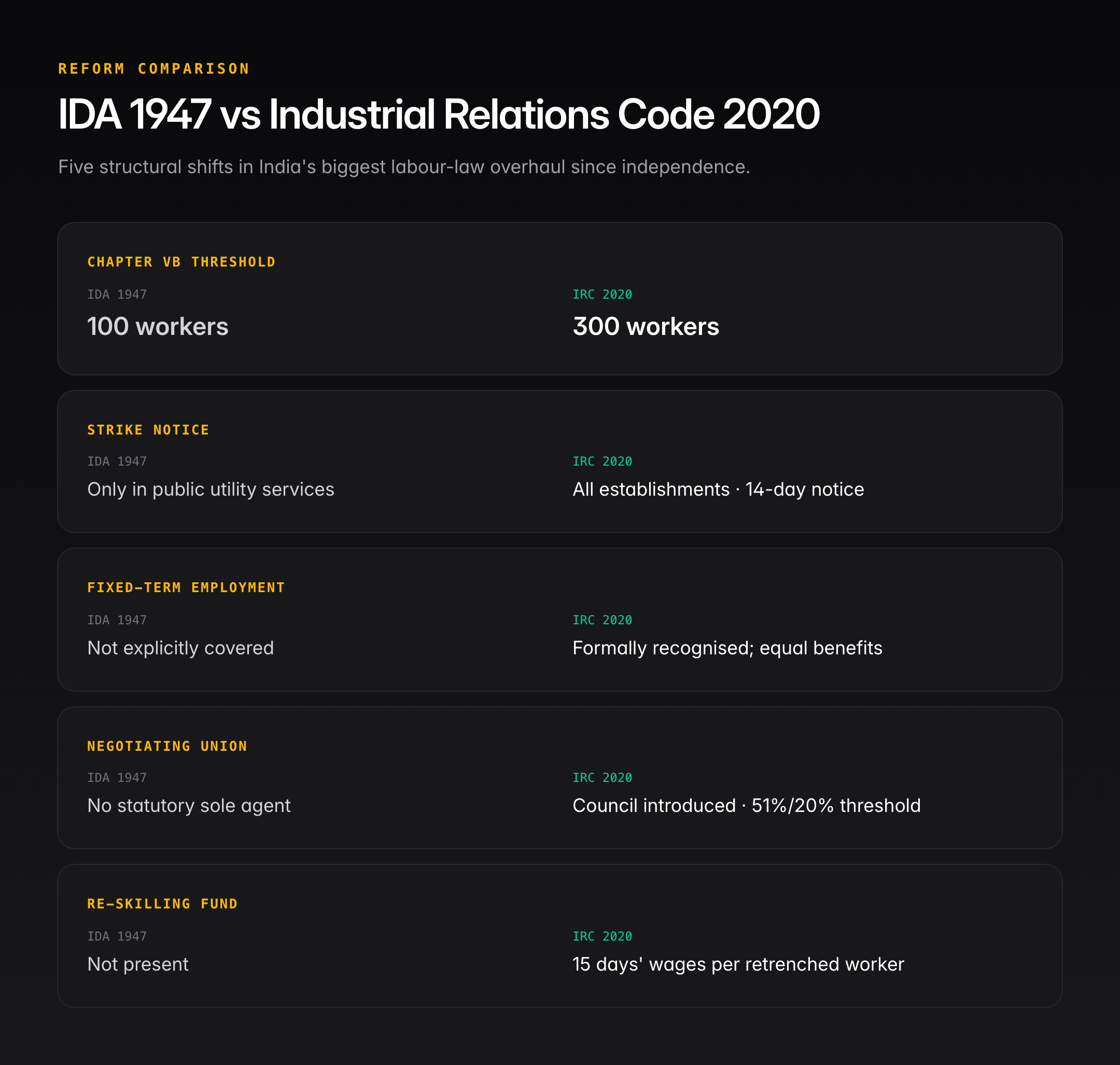Viewport: 1120px width, 1065px height.
Task: Select the NEGOTIATING UNION heading
Action: (167, 746)
